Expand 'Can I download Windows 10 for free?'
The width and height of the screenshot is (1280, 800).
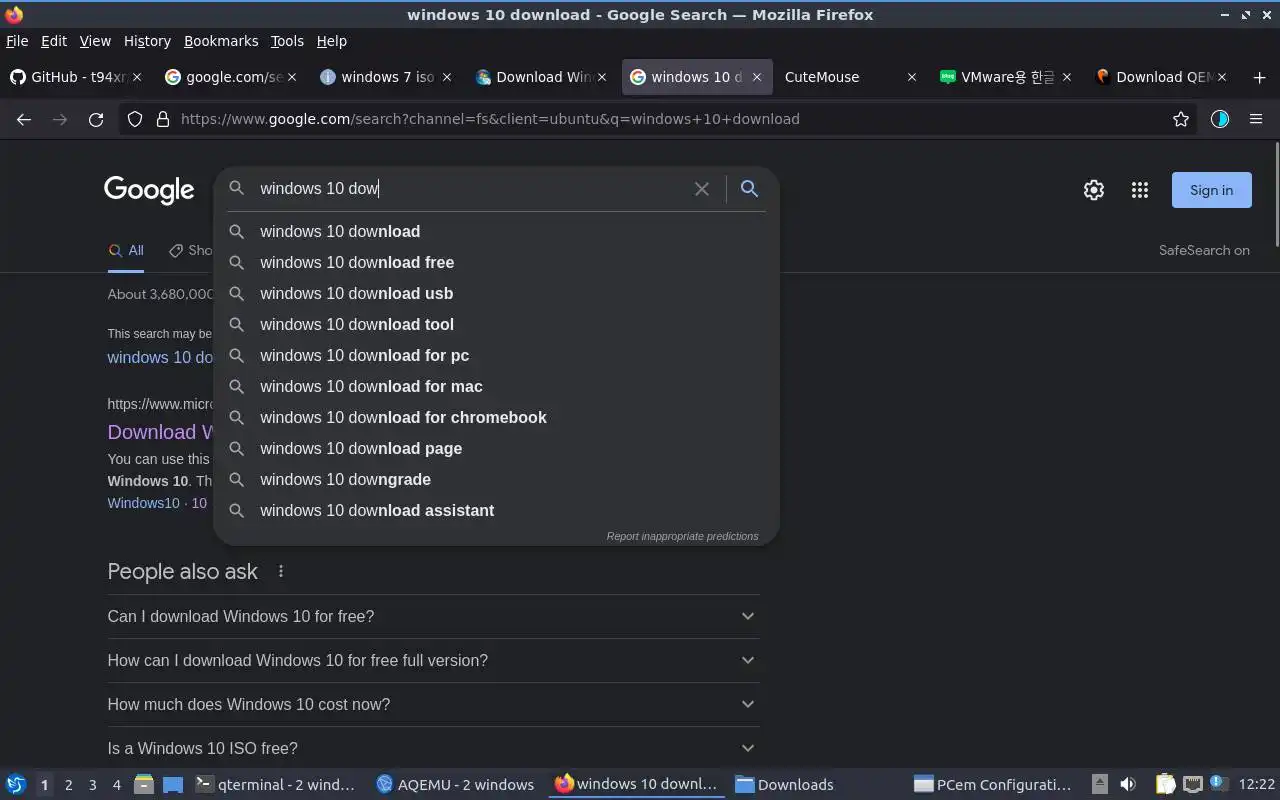(x=433, y=616)
